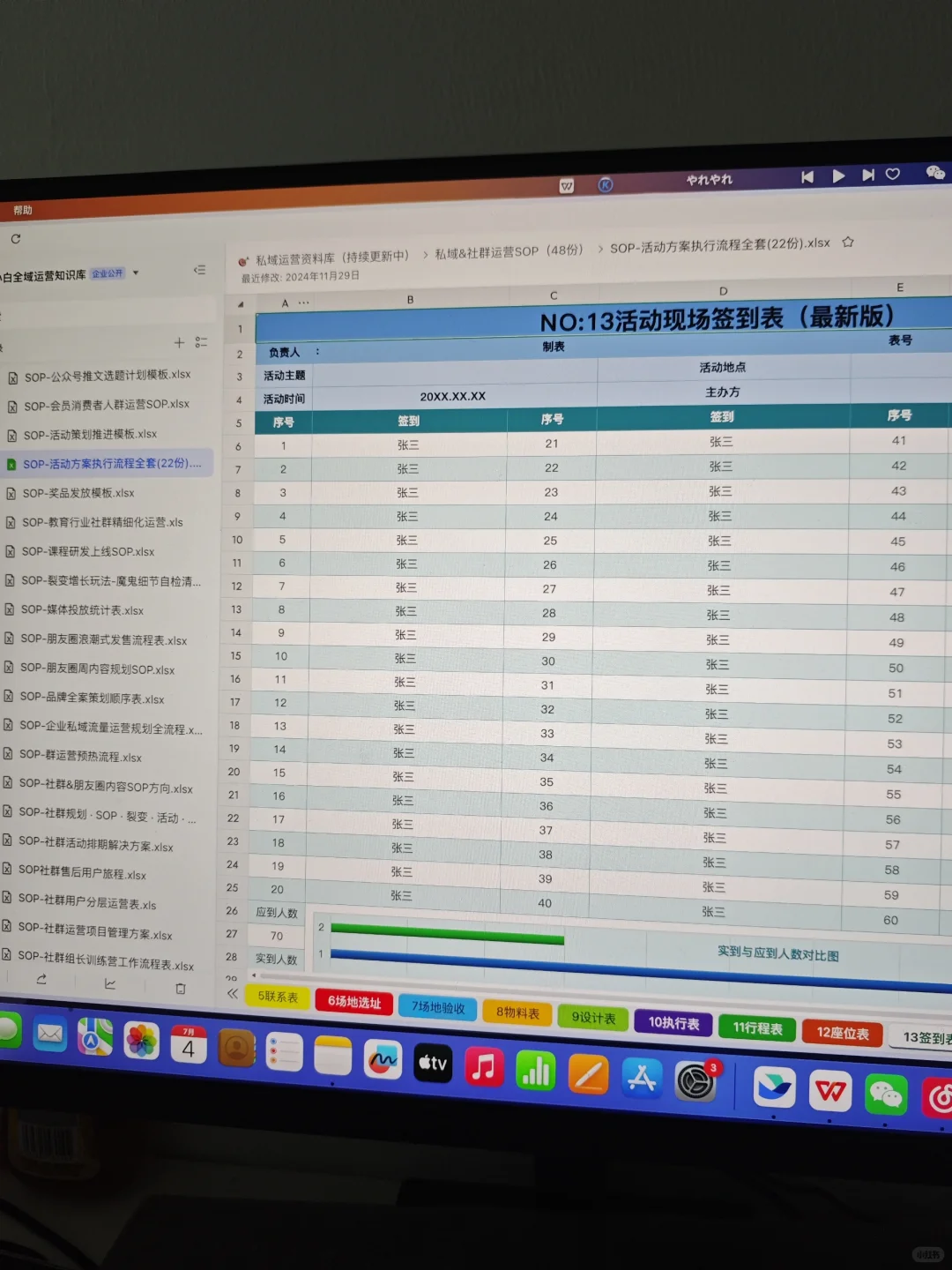Click the plus icon to create new document
This screenshot has width=952, height=1270.
click(179, 342)
